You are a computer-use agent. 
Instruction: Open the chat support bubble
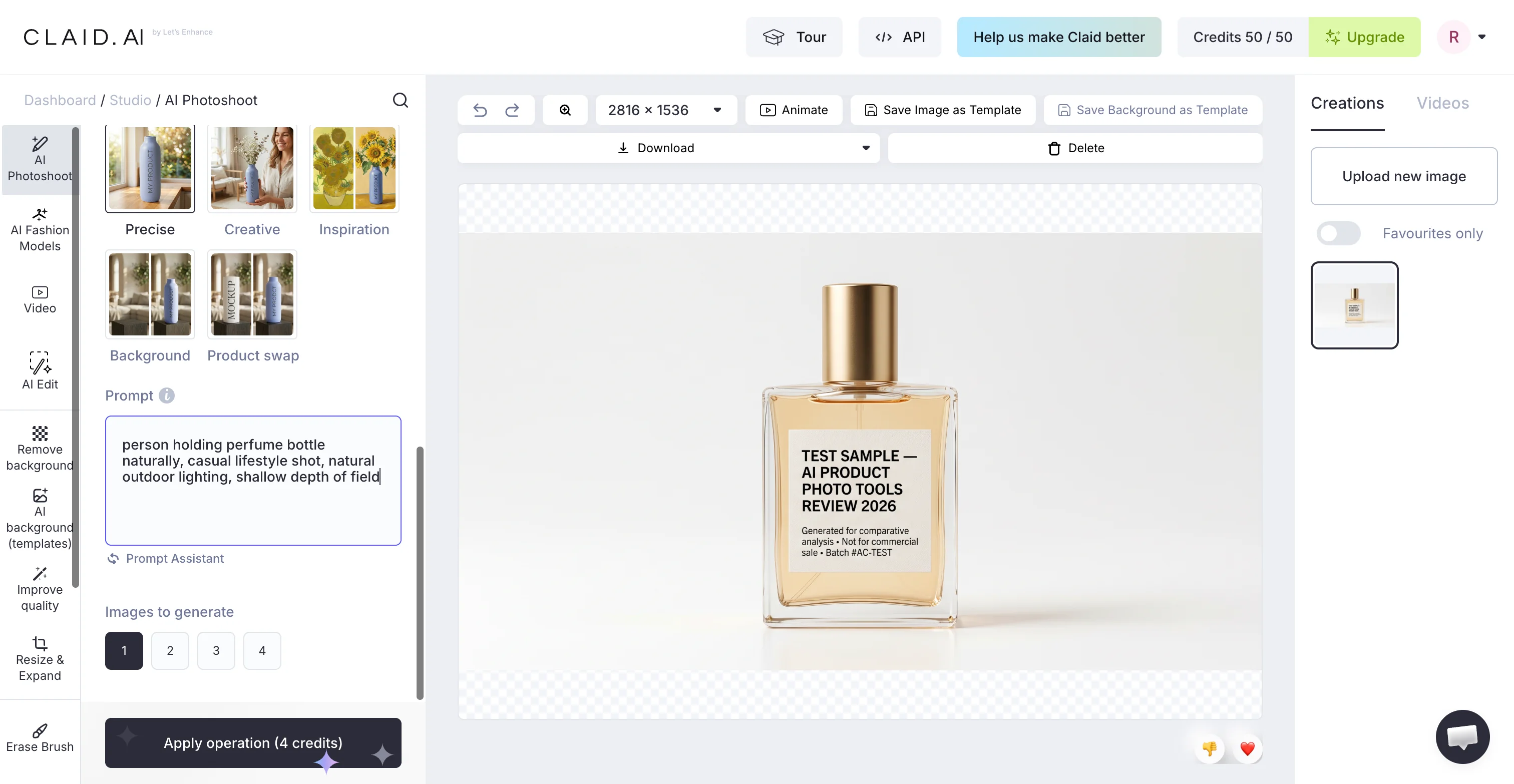coord(1462,736)
